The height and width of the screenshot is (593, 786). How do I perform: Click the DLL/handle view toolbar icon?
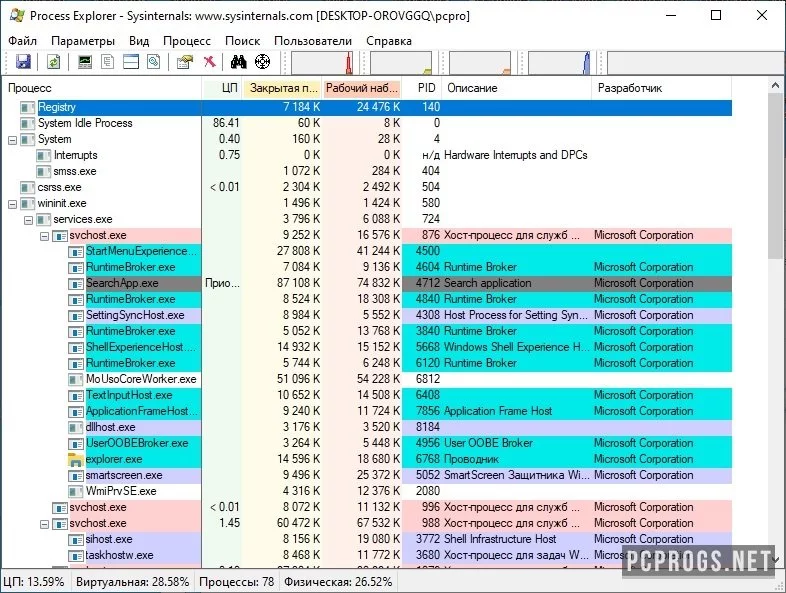153,62
